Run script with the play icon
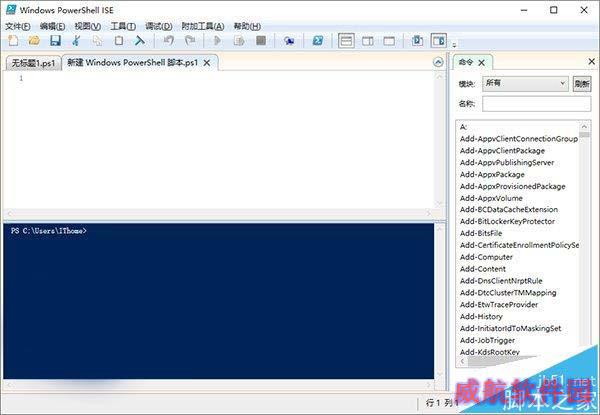The image size is (600, 415). click(x=217, y=41)
